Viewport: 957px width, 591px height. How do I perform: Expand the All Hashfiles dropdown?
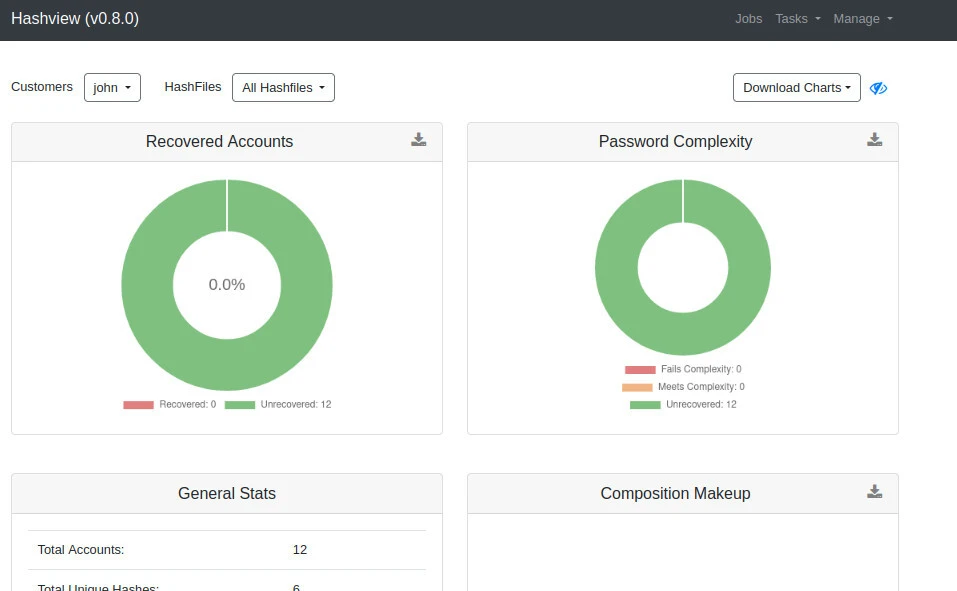(283, 88)
